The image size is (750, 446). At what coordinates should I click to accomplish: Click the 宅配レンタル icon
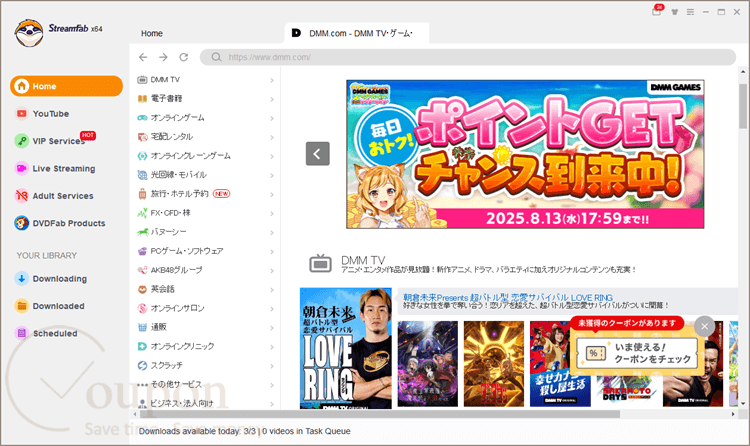tap(142, 137)
